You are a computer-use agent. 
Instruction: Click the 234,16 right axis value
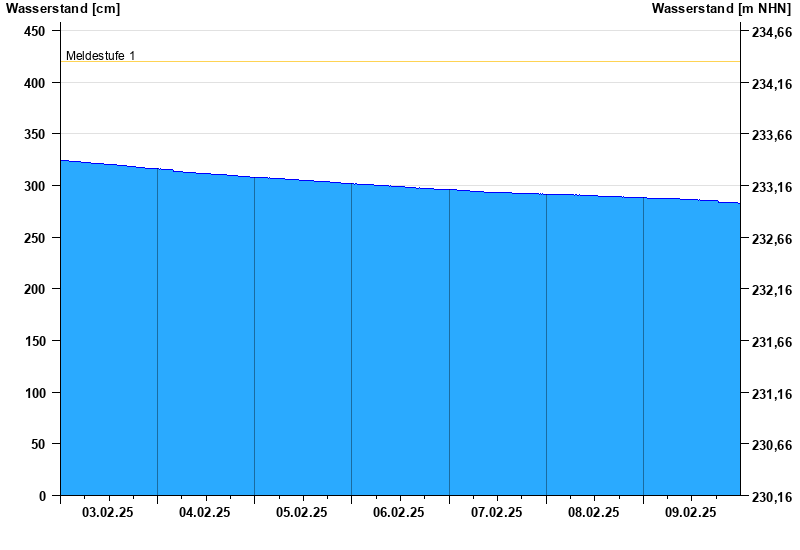tap(772, 84)
